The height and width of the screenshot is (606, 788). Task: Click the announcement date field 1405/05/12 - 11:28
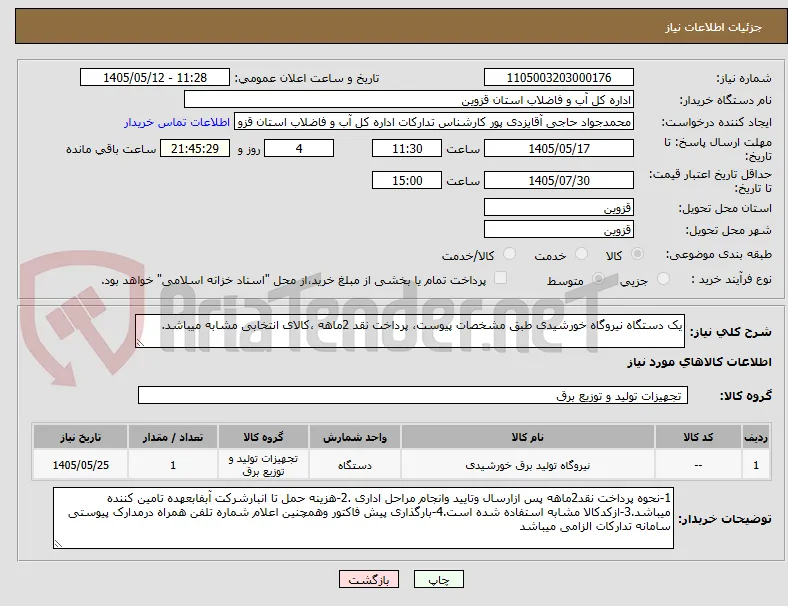155,77
